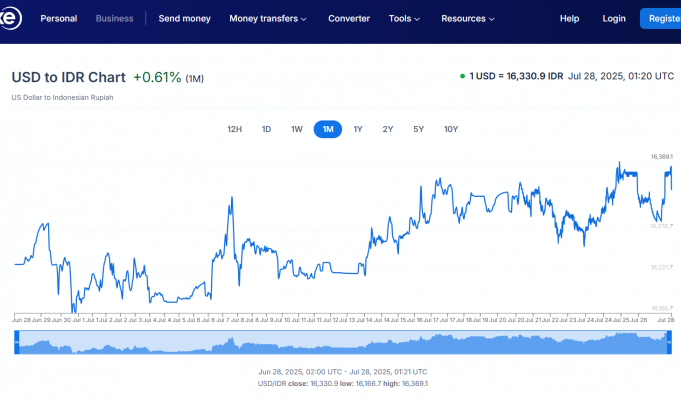Viewport: 681px width, 400px height.
Task: Expand the Money transfers dropdown
Action: click(267, 18)
